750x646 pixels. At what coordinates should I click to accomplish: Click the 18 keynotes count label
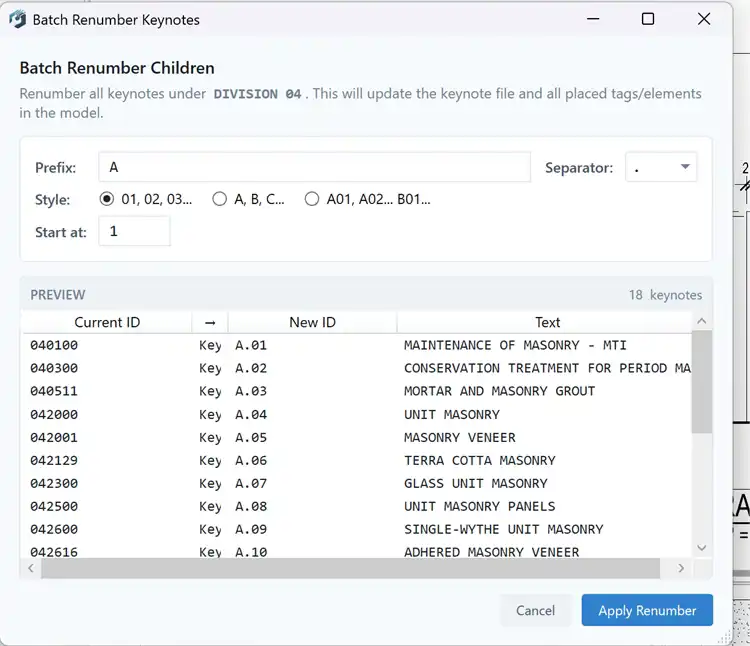coord(665,295)
